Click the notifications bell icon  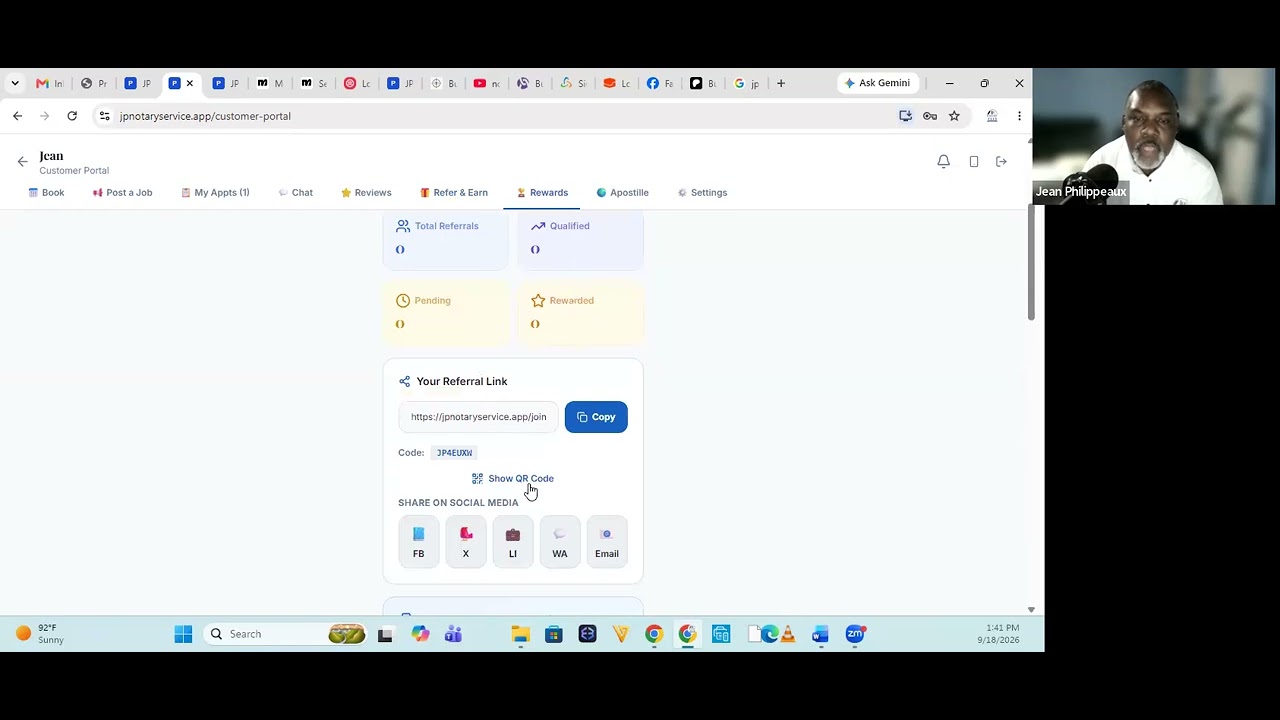point(943,161)
